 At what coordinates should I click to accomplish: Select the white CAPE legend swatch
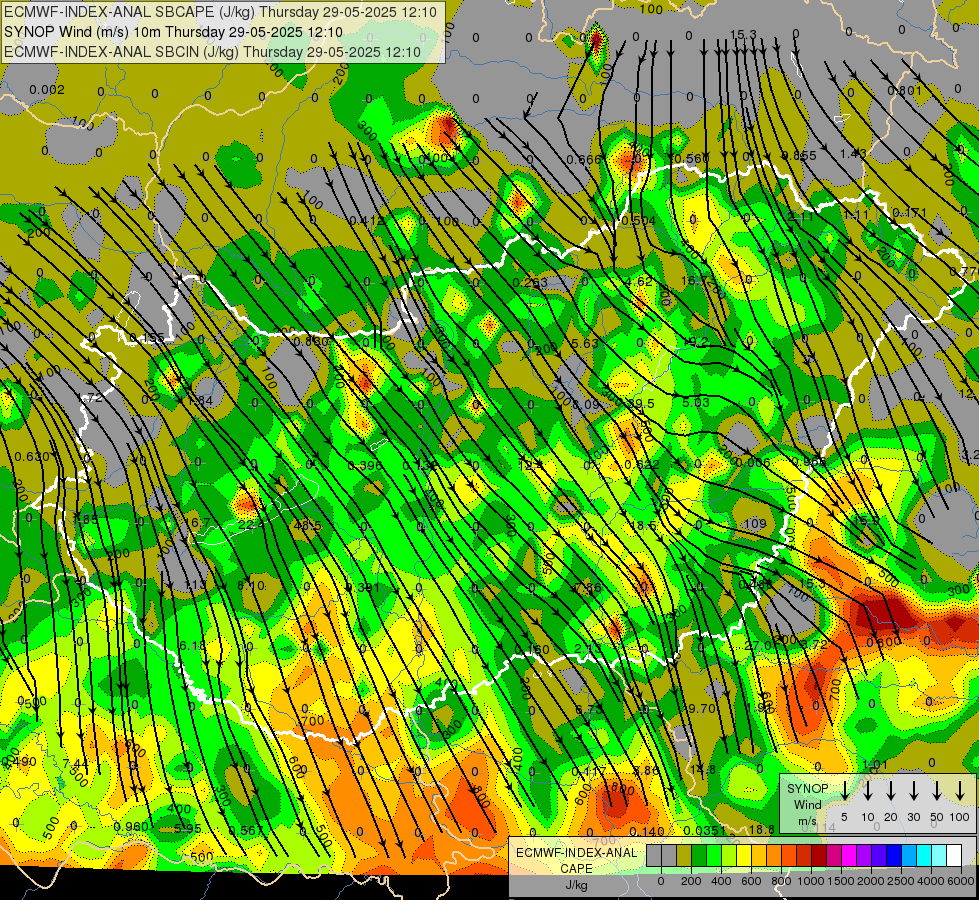click(x=954, y=856)
